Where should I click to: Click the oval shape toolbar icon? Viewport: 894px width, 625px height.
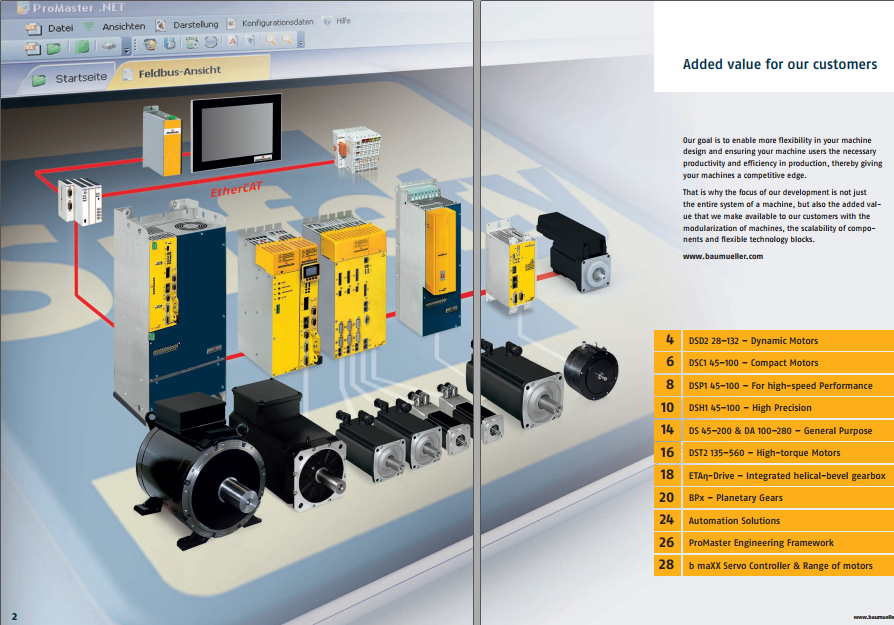click(x=211, y=42)
